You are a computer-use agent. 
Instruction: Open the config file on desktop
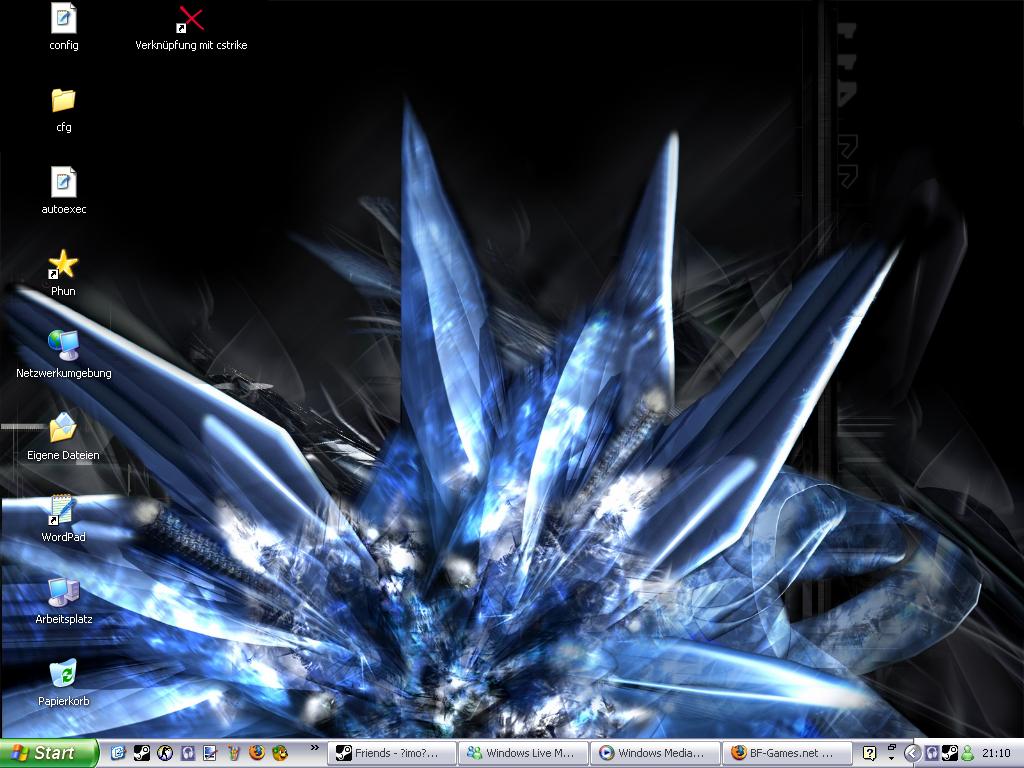63,18
